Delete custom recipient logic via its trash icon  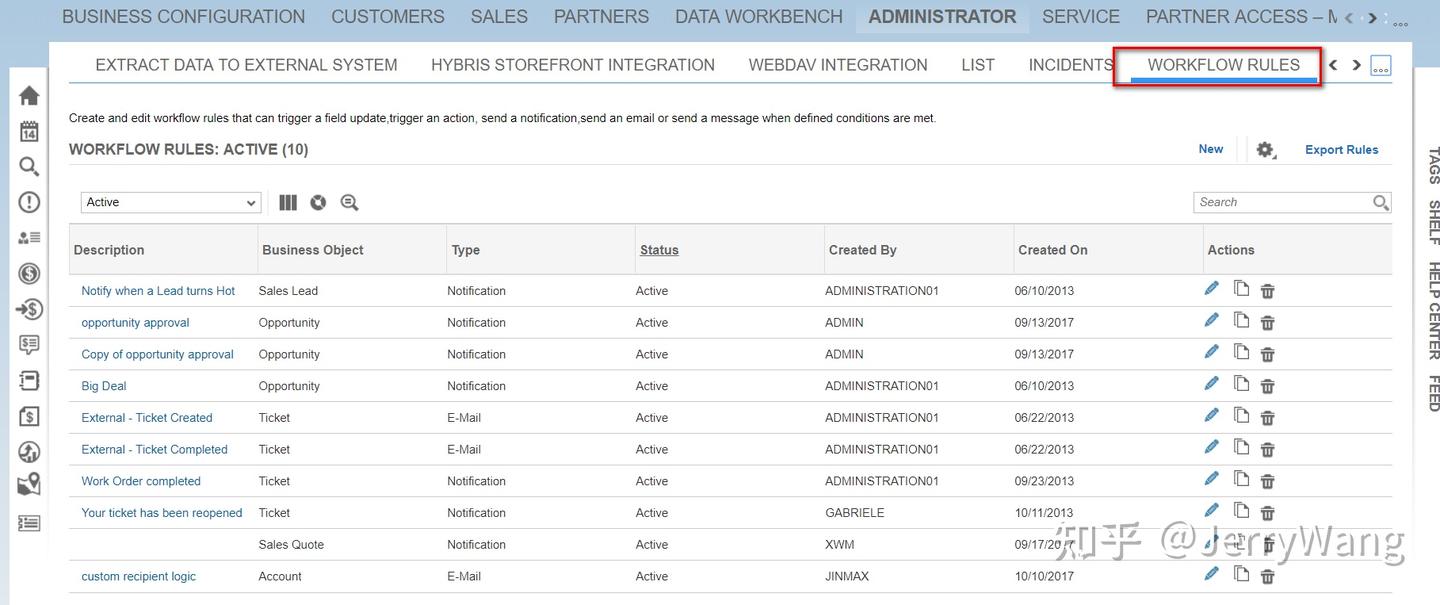1267,575
